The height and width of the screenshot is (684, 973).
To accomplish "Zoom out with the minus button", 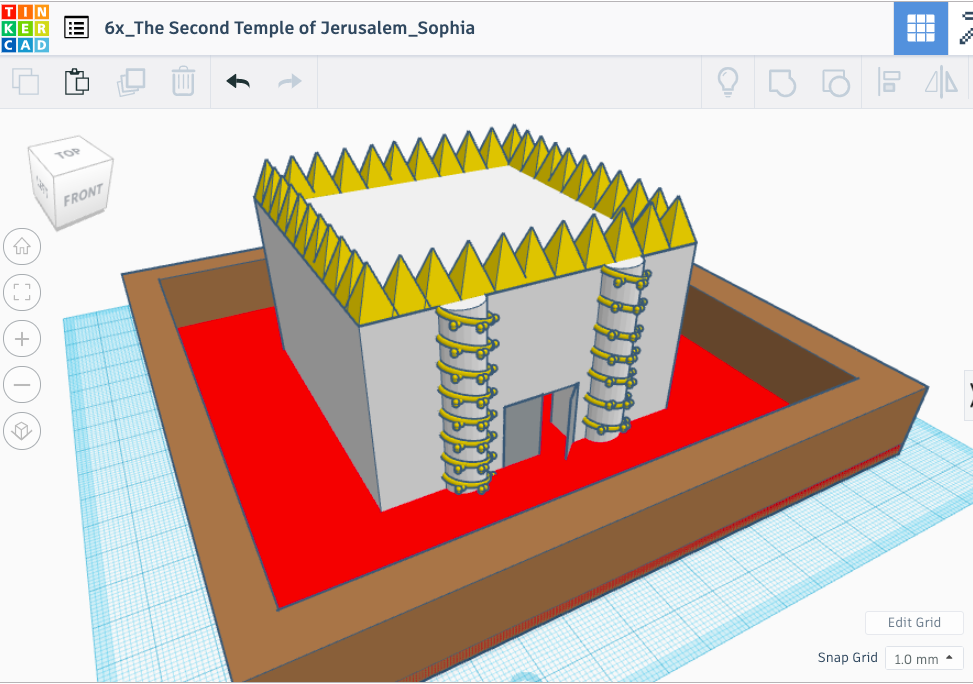I will coord(22,385).
